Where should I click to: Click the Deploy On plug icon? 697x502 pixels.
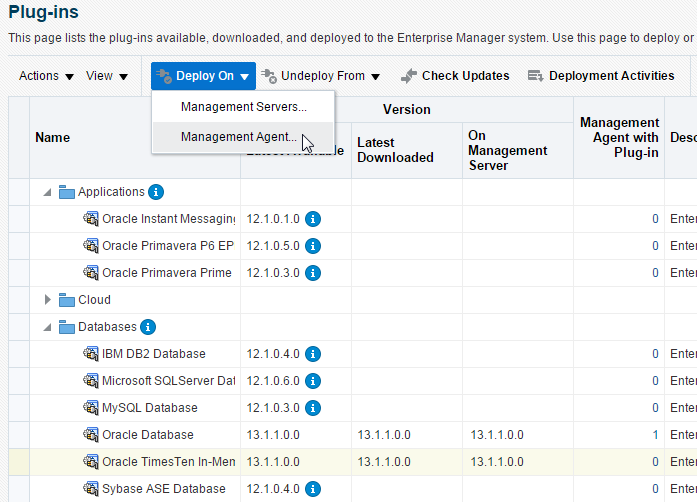(164, 76)
